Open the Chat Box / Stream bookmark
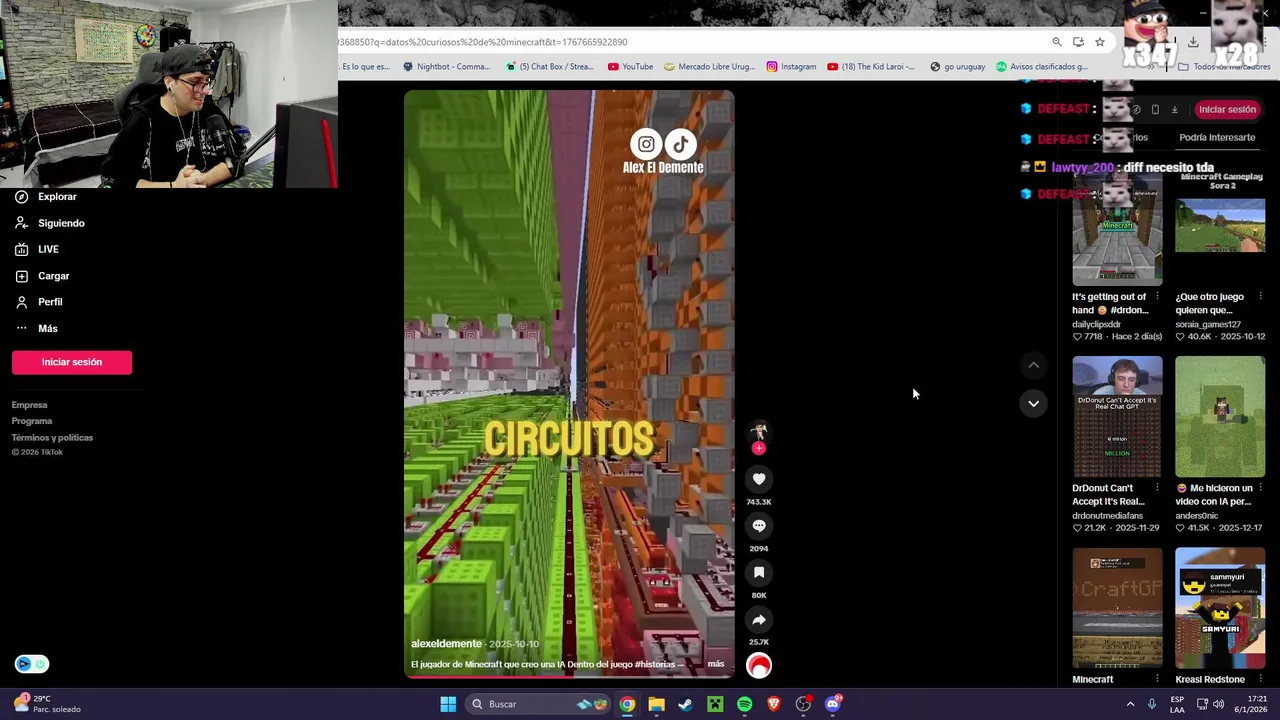 coord(550,67)
